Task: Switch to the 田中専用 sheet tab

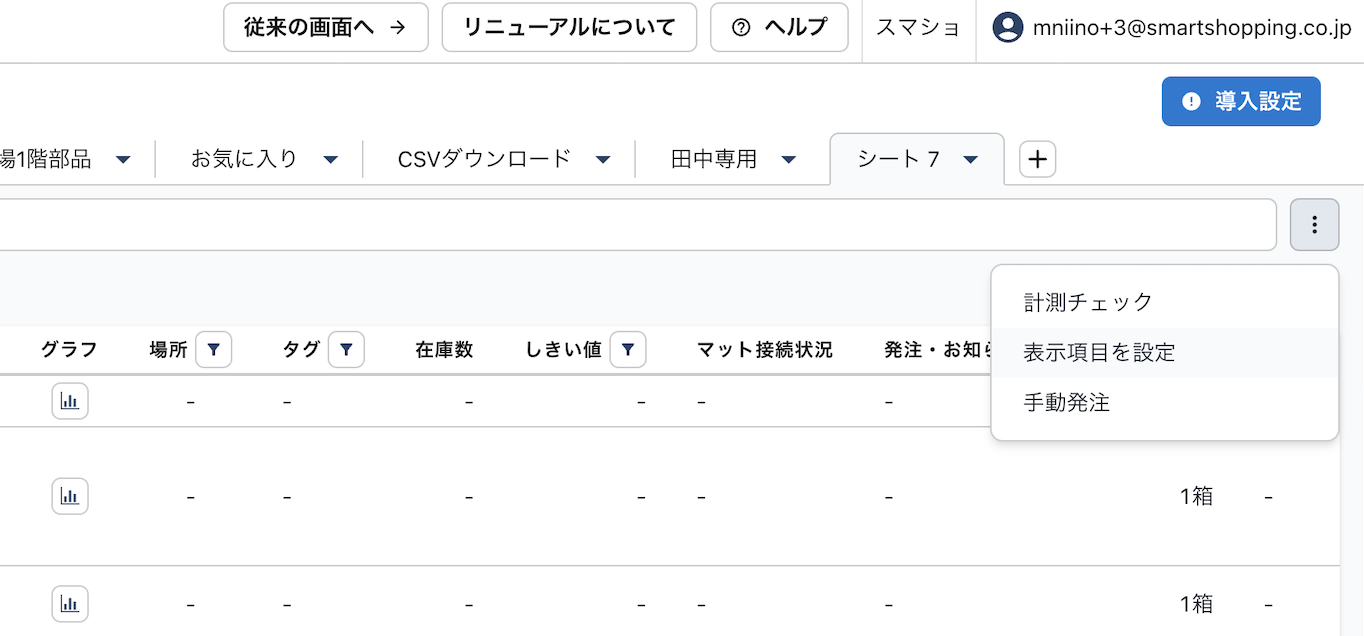Action: tap(714, 159)
